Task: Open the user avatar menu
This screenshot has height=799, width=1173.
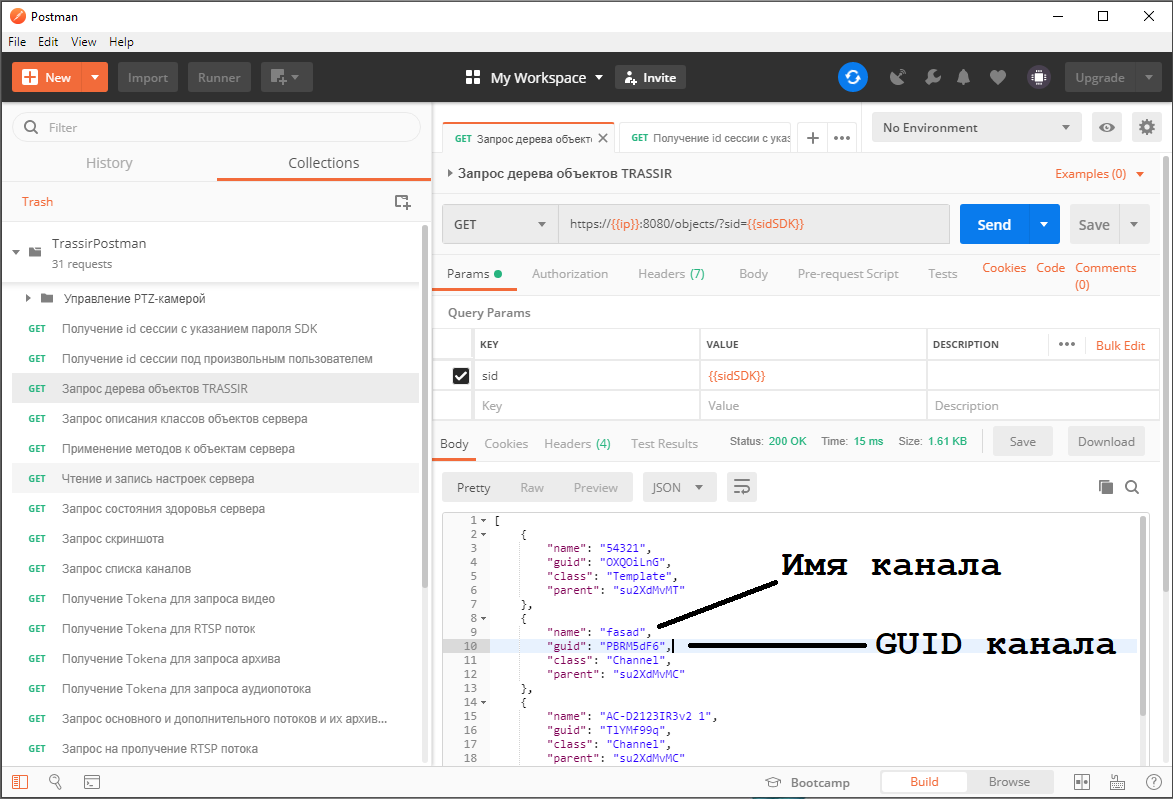Action: [1038, 77]
